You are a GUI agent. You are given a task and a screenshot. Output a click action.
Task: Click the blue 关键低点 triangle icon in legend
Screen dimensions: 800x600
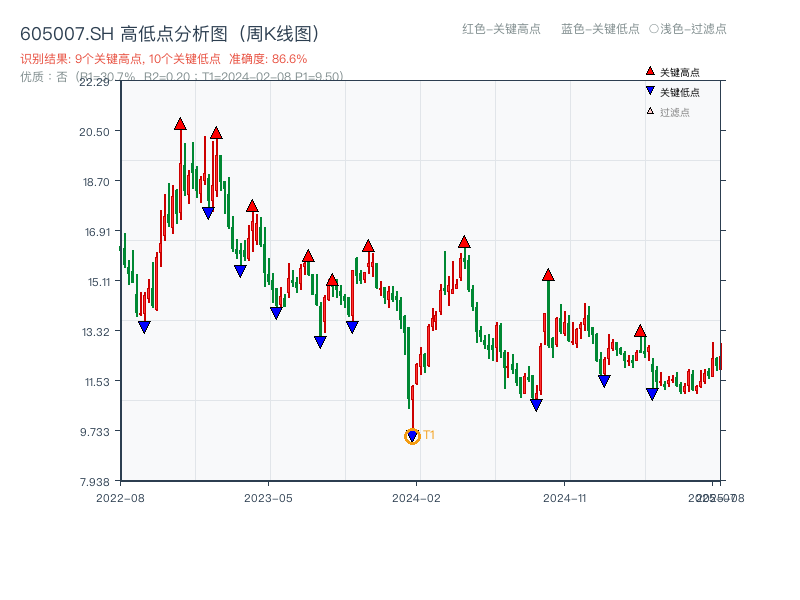(x=648, y=88)
